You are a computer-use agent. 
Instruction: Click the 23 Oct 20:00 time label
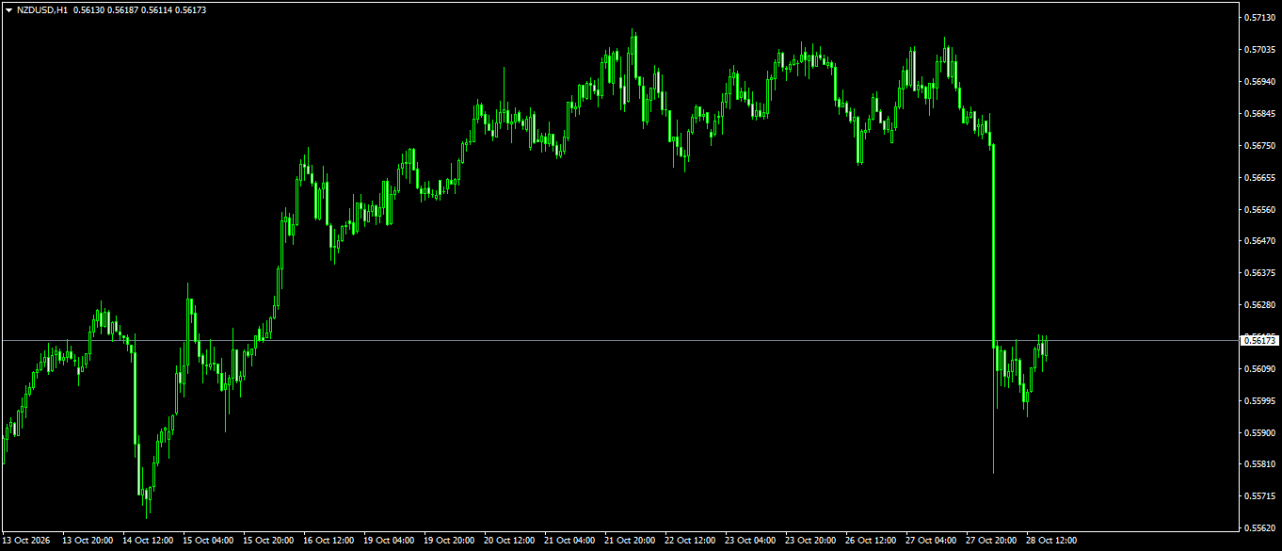811,541
